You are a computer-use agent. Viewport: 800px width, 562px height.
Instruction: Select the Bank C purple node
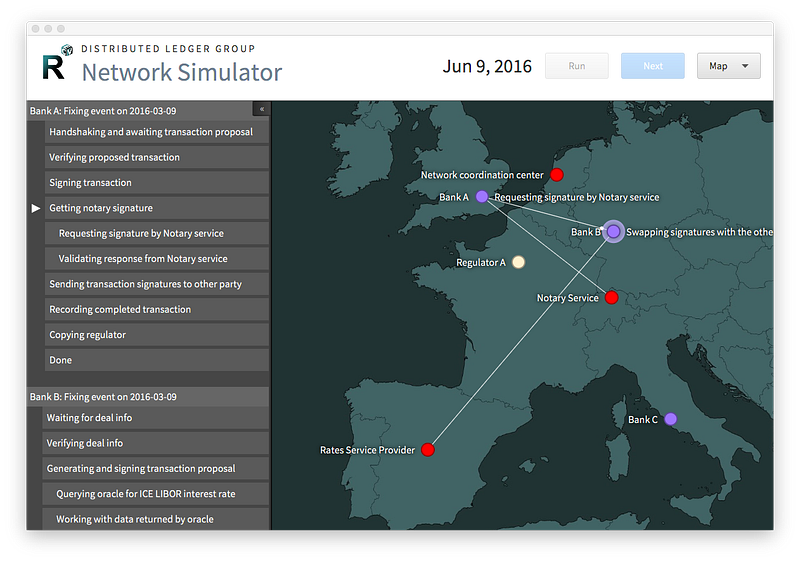coord(670,419)
